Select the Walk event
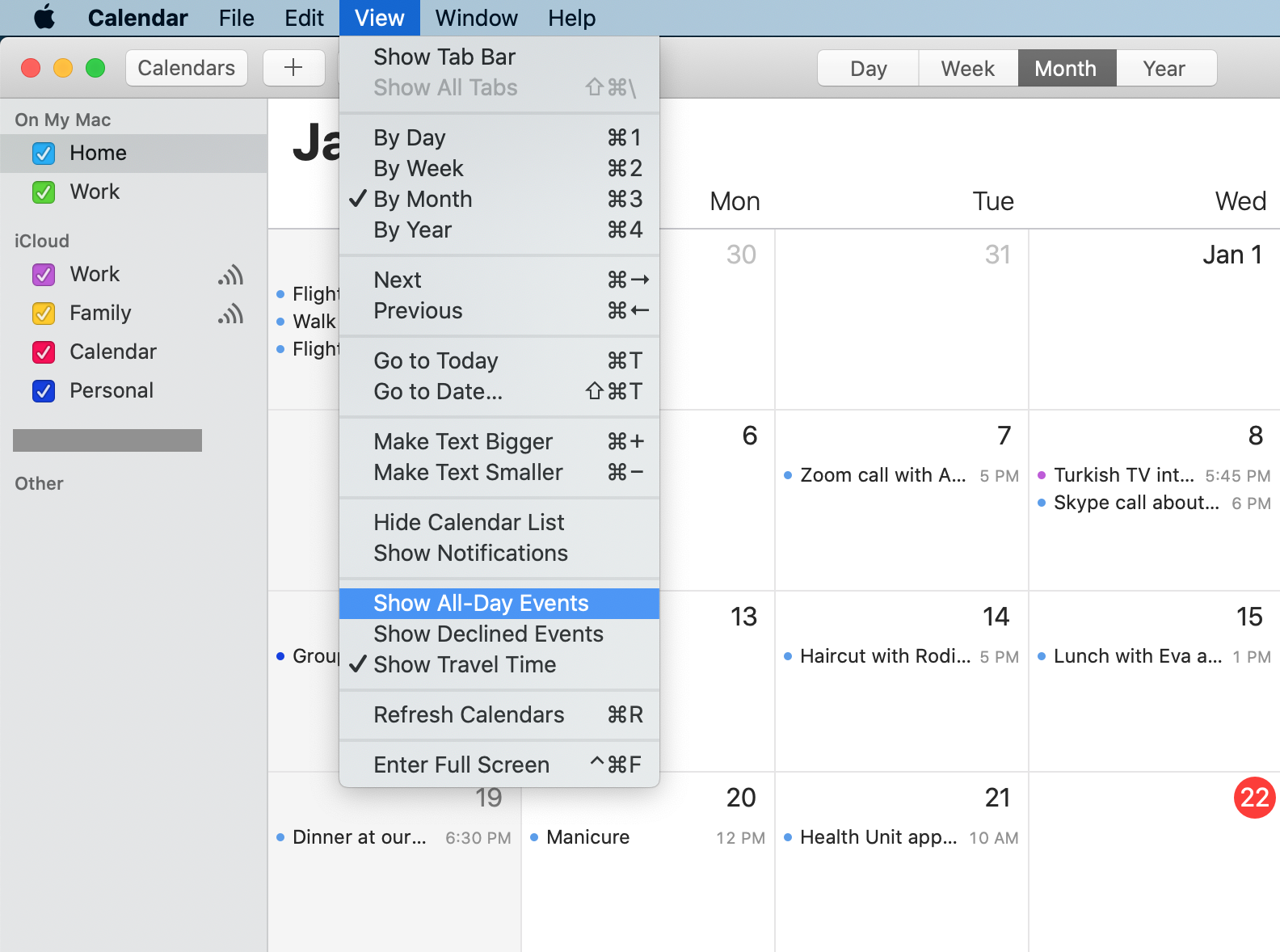 tap(307, 322)
